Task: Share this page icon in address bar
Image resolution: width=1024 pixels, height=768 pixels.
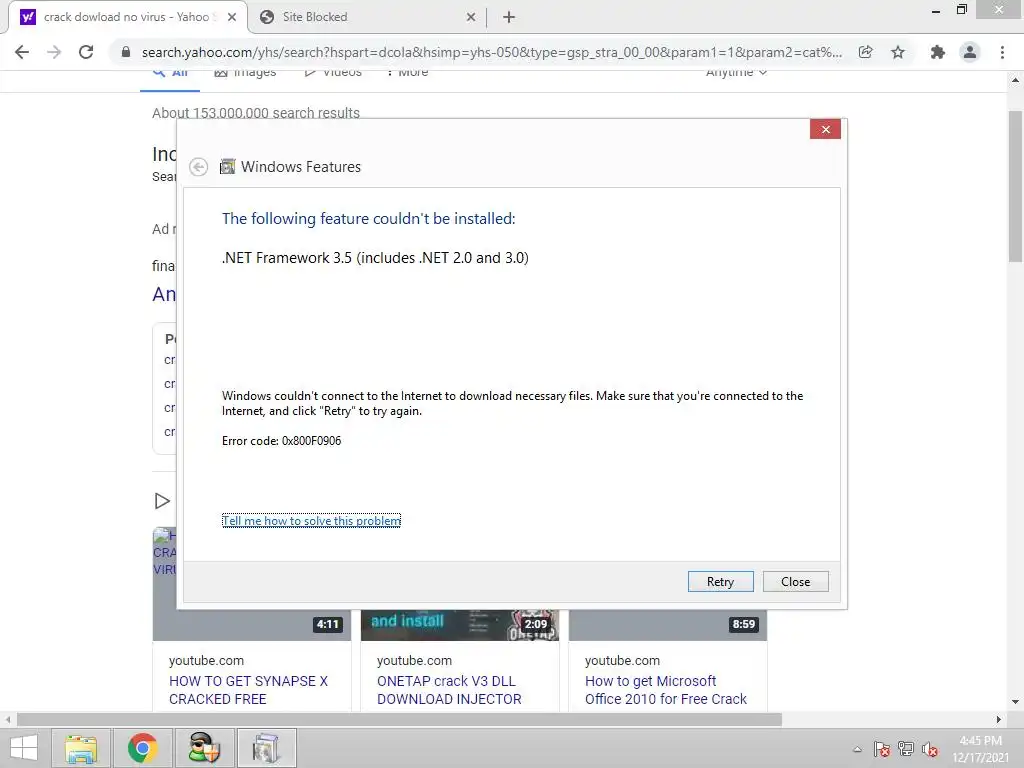Action: click(x=865, y=52)
